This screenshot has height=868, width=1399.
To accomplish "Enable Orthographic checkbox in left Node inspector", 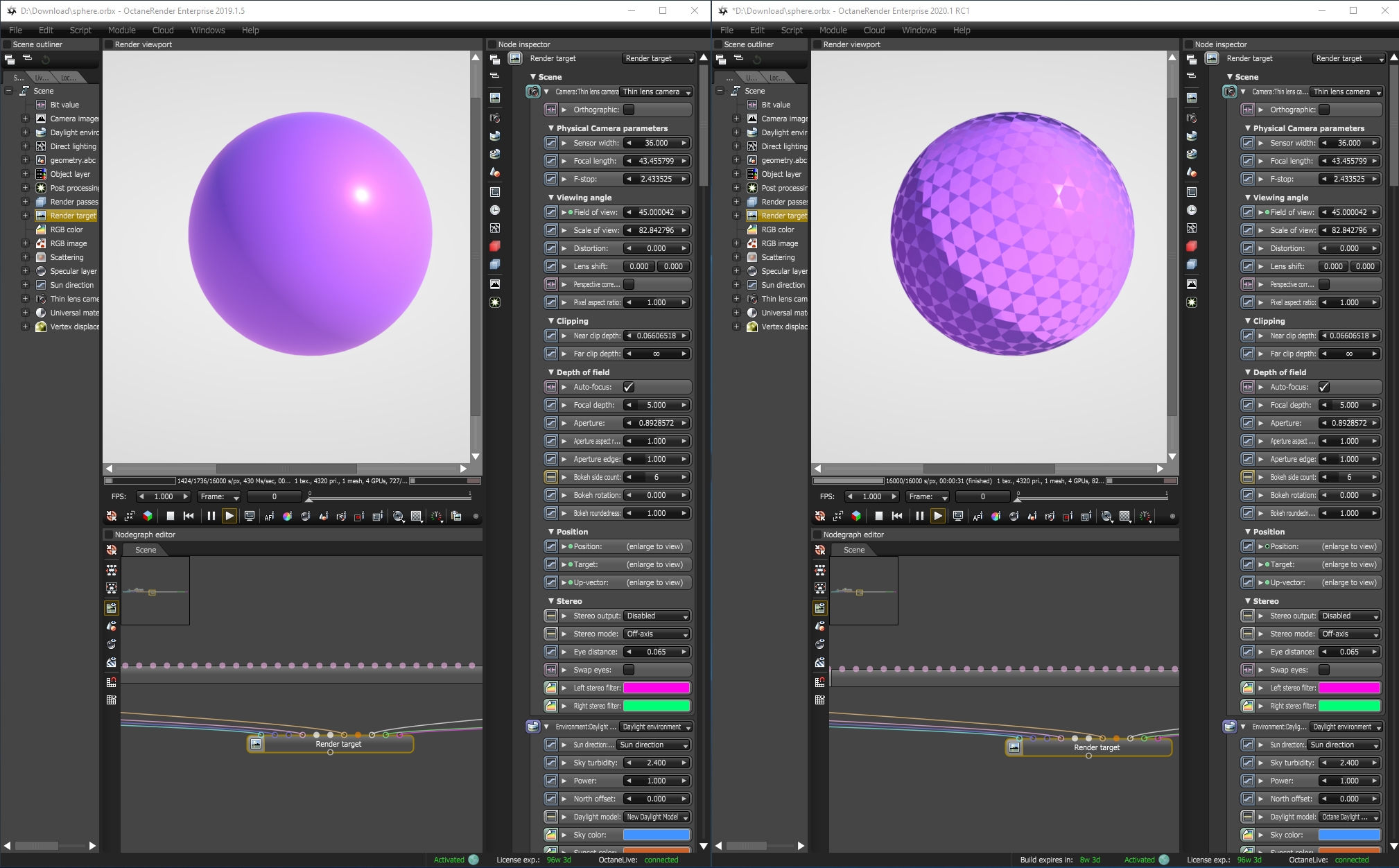I will (629, 110).
